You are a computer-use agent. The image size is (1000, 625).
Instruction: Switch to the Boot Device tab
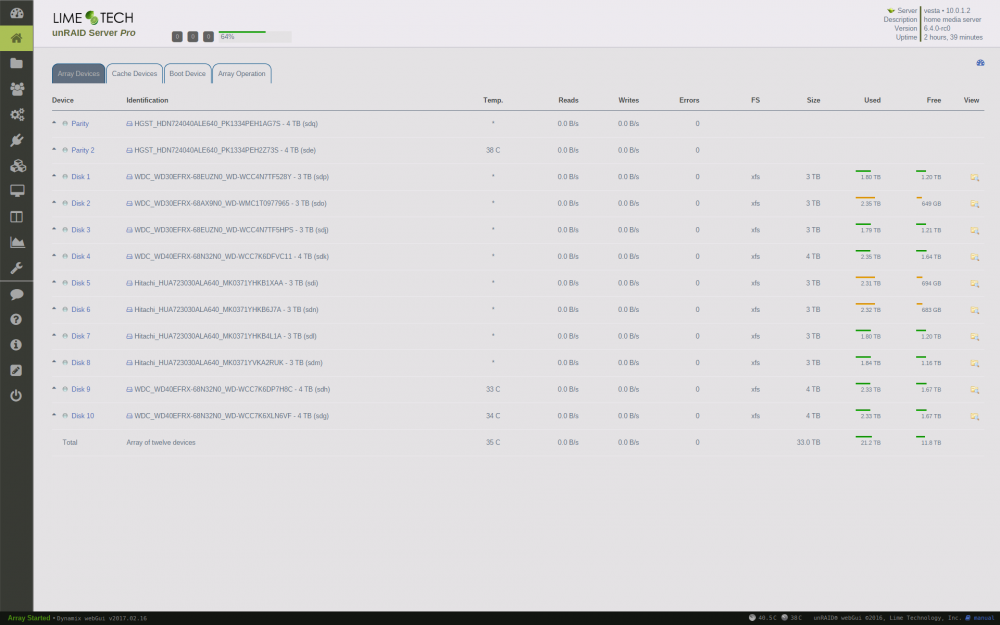(x=188, y=73)
